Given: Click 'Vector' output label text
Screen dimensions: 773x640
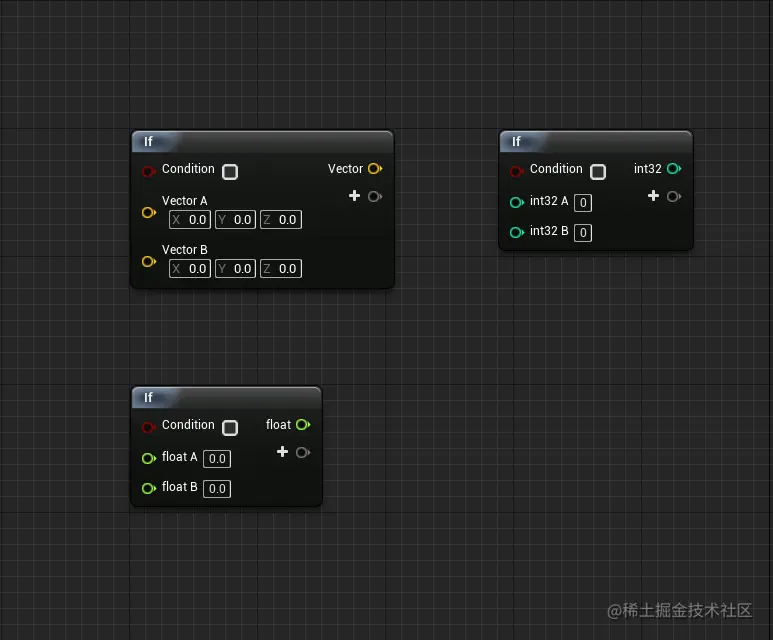Looking at the screenshot, I should pyautogui.click(x=345, y=169).
